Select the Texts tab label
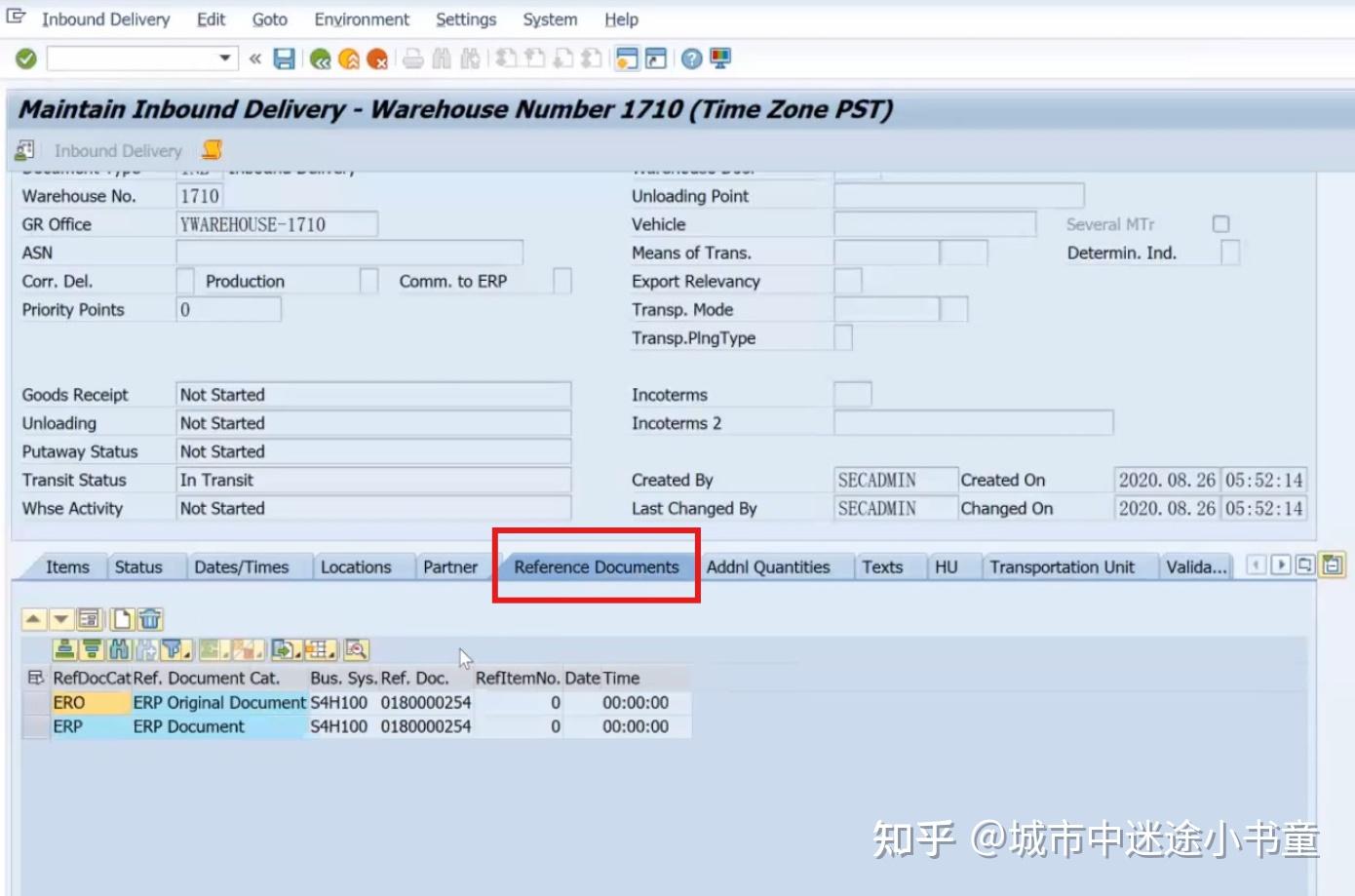 [881, 566]
